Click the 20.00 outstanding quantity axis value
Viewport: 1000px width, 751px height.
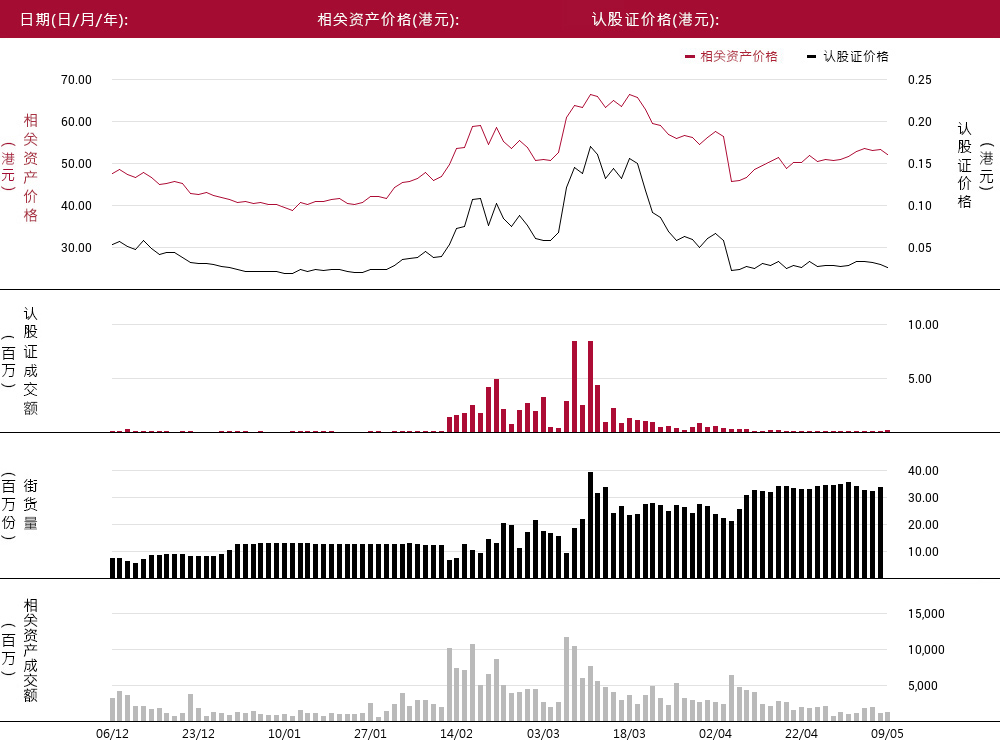click(923, 525)
